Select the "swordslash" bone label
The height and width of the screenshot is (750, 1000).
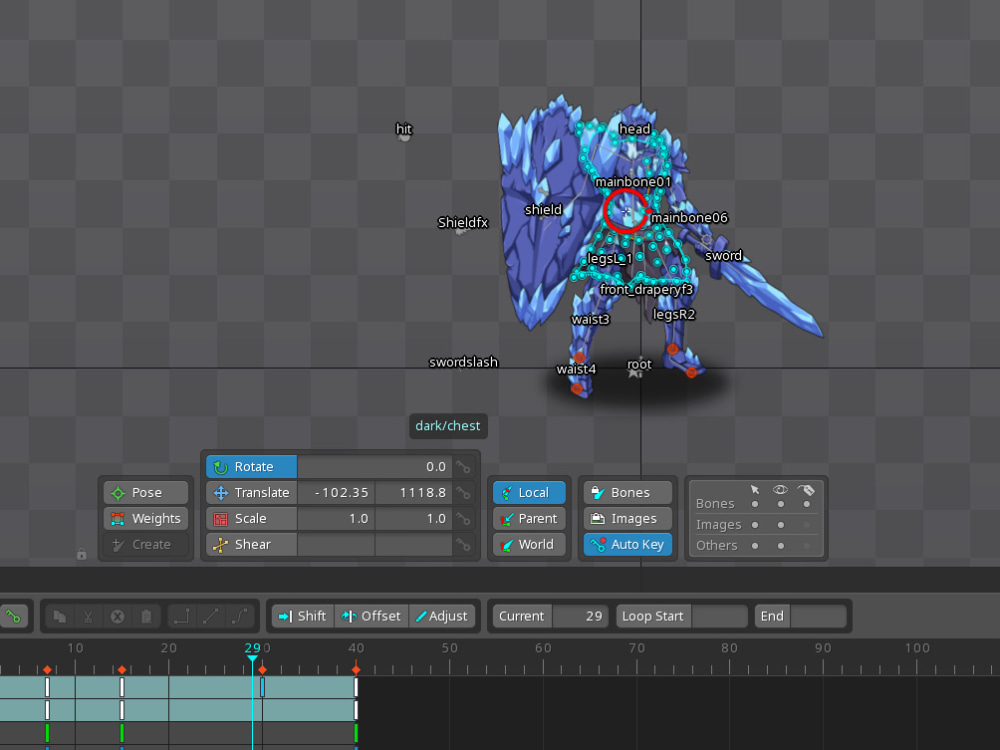click(x=464, y=362)
